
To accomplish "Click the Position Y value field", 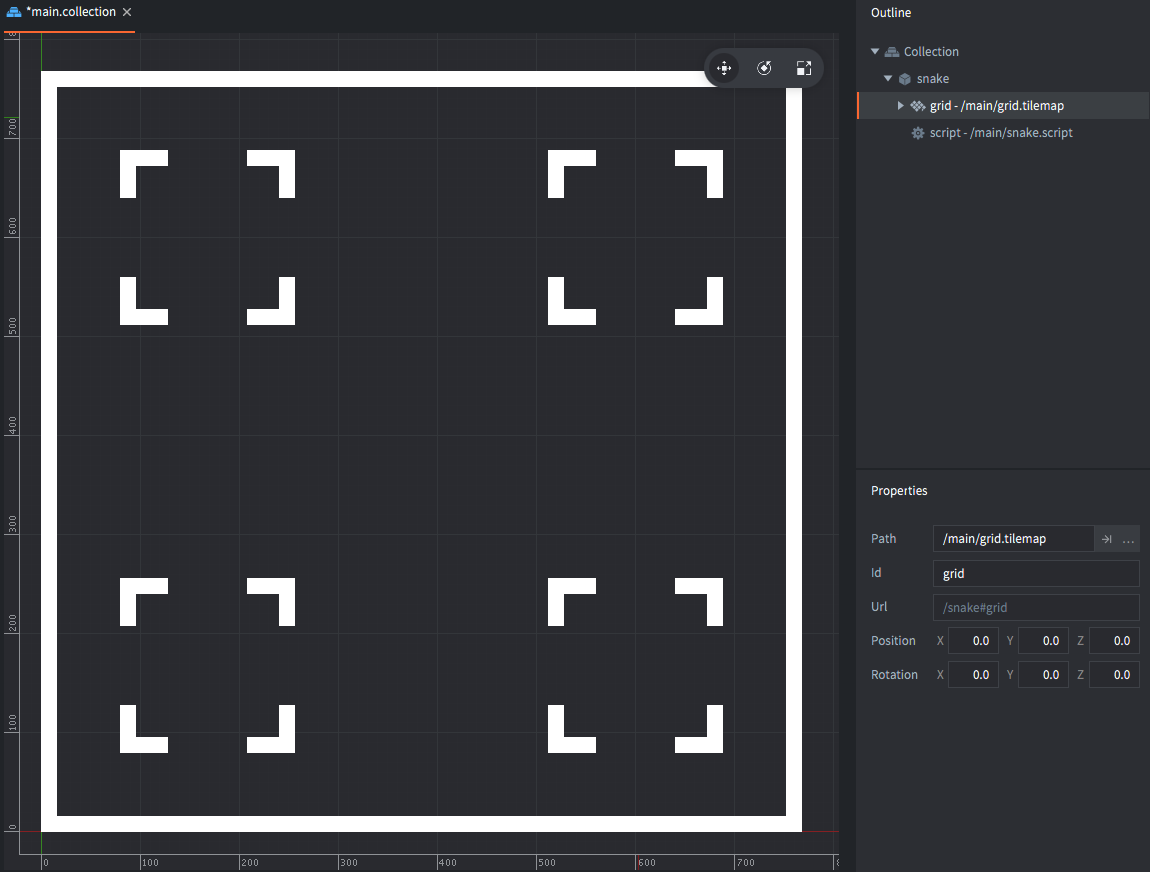I will click(1043, 641).
